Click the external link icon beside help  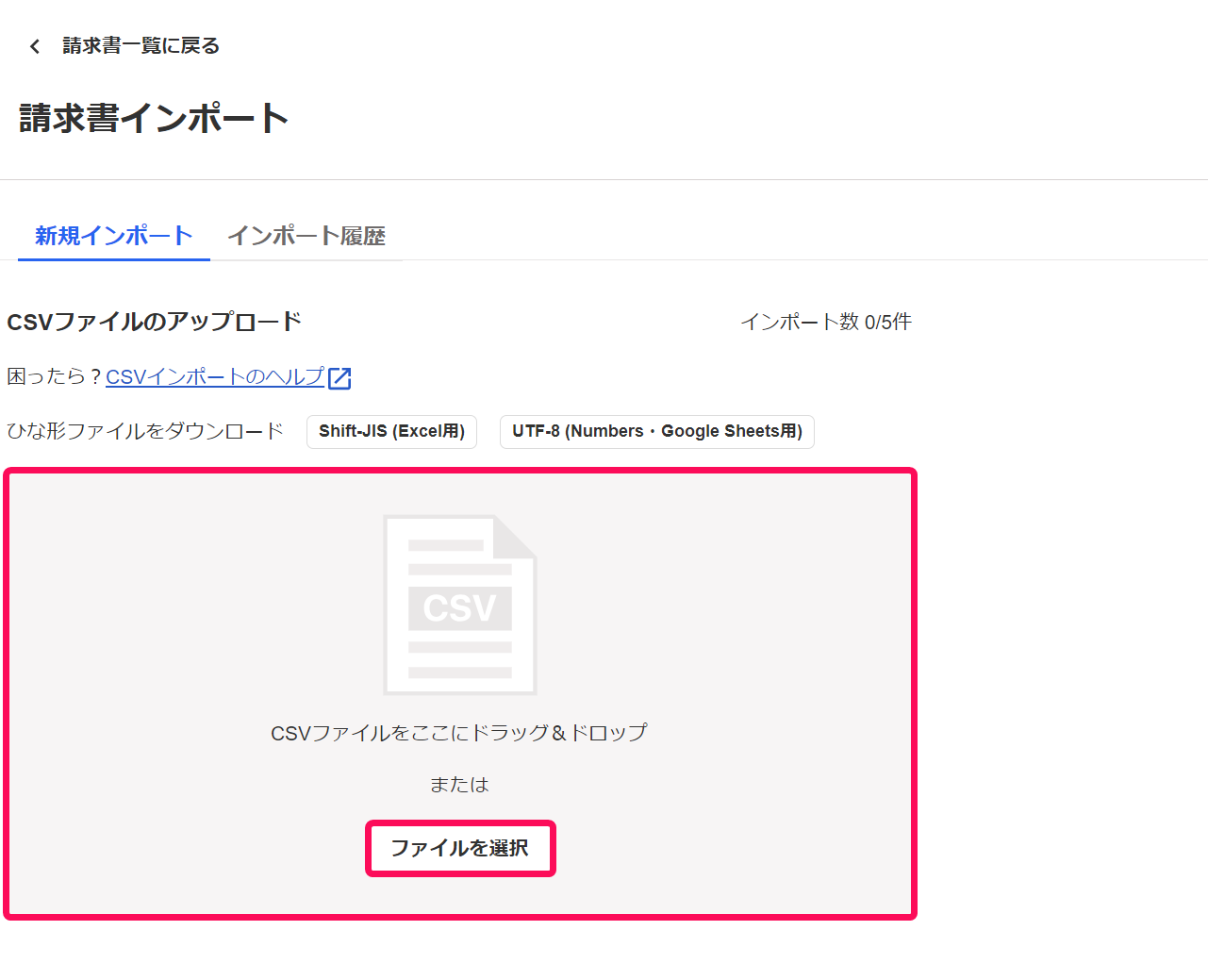339,378
